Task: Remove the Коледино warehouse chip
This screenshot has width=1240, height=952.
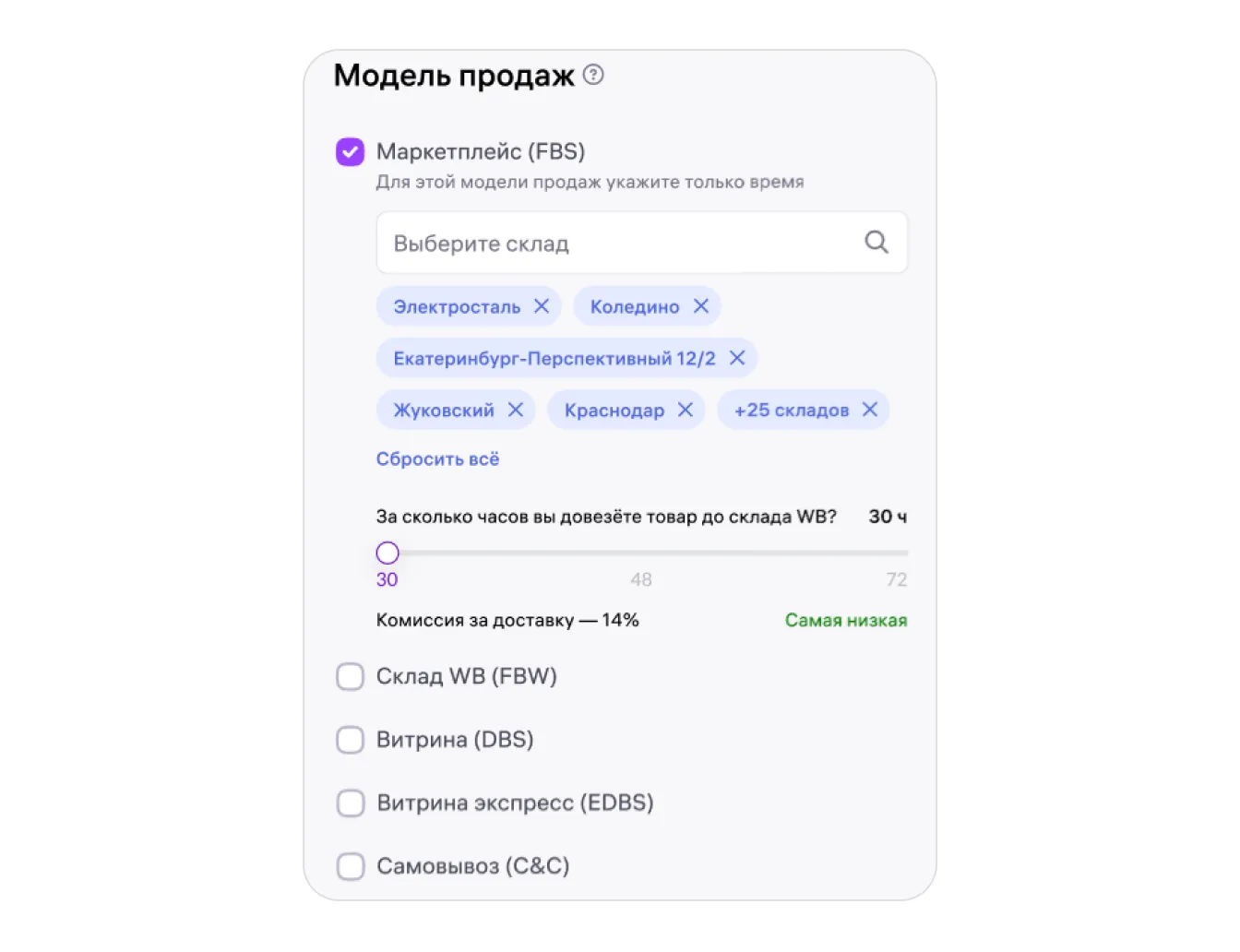Action: pos(701,306)
